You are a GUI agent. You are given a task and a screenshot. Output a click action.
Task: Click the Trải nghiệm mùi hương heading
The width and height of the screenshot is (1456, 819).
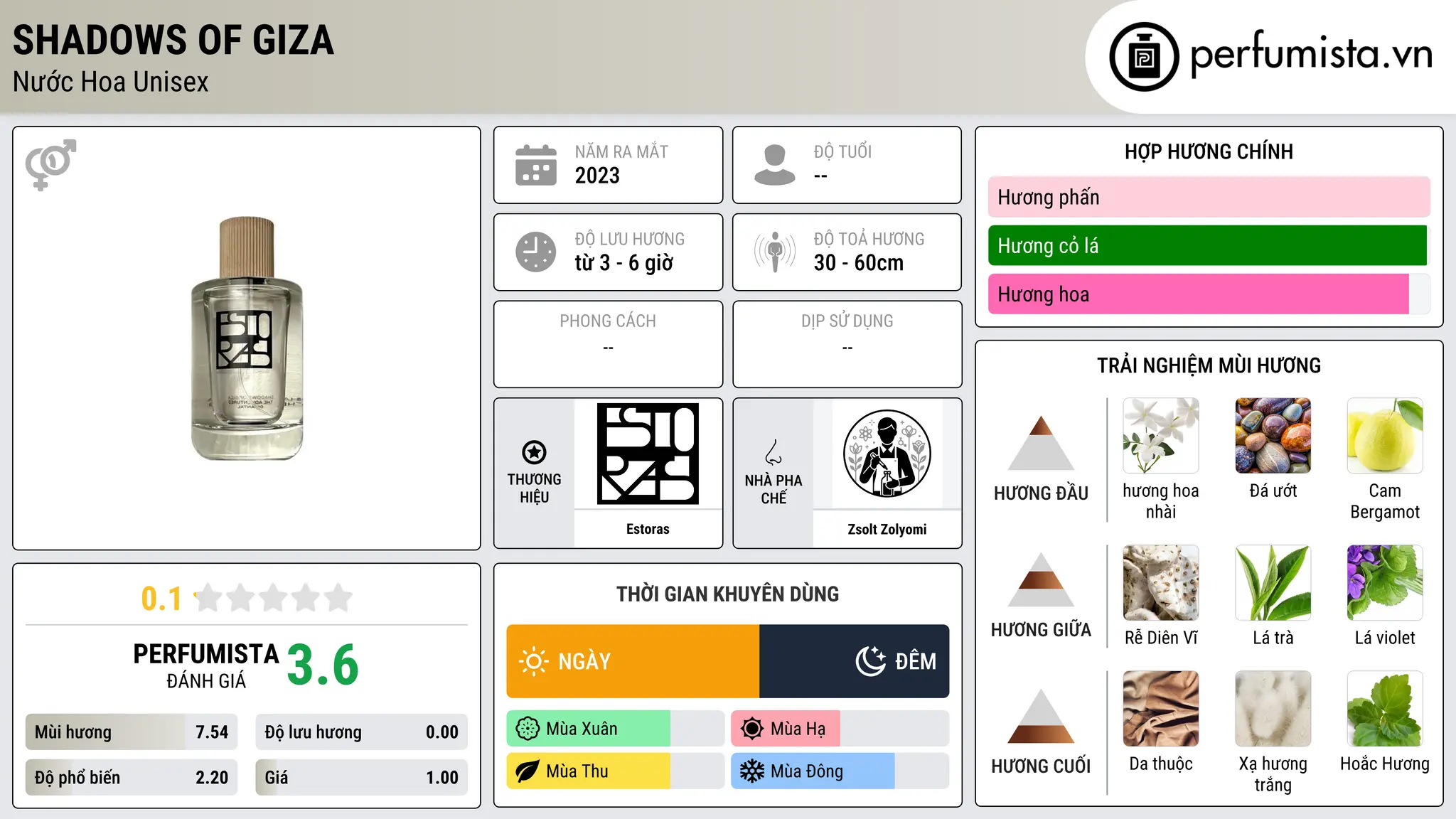[x=1209, y=365]
